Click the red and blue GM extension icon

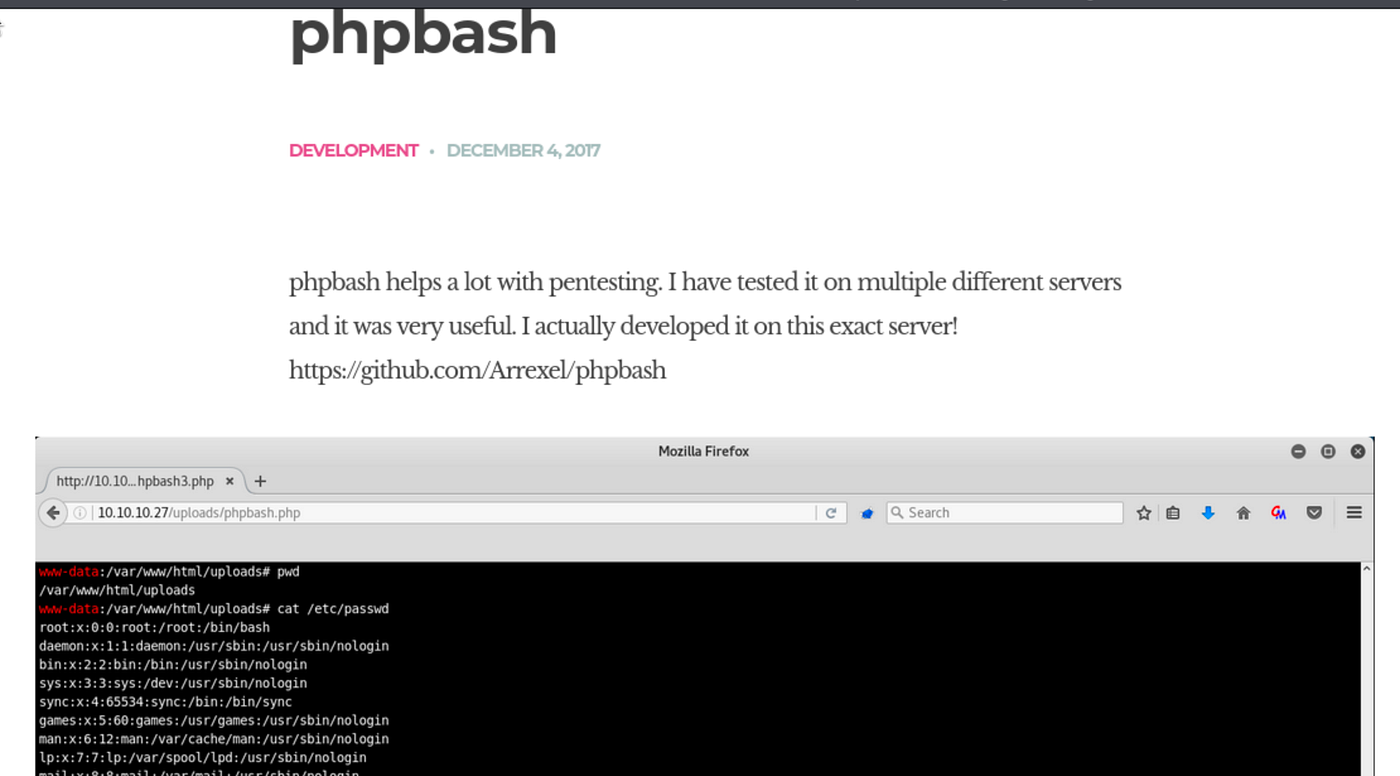coord(1278,513)
